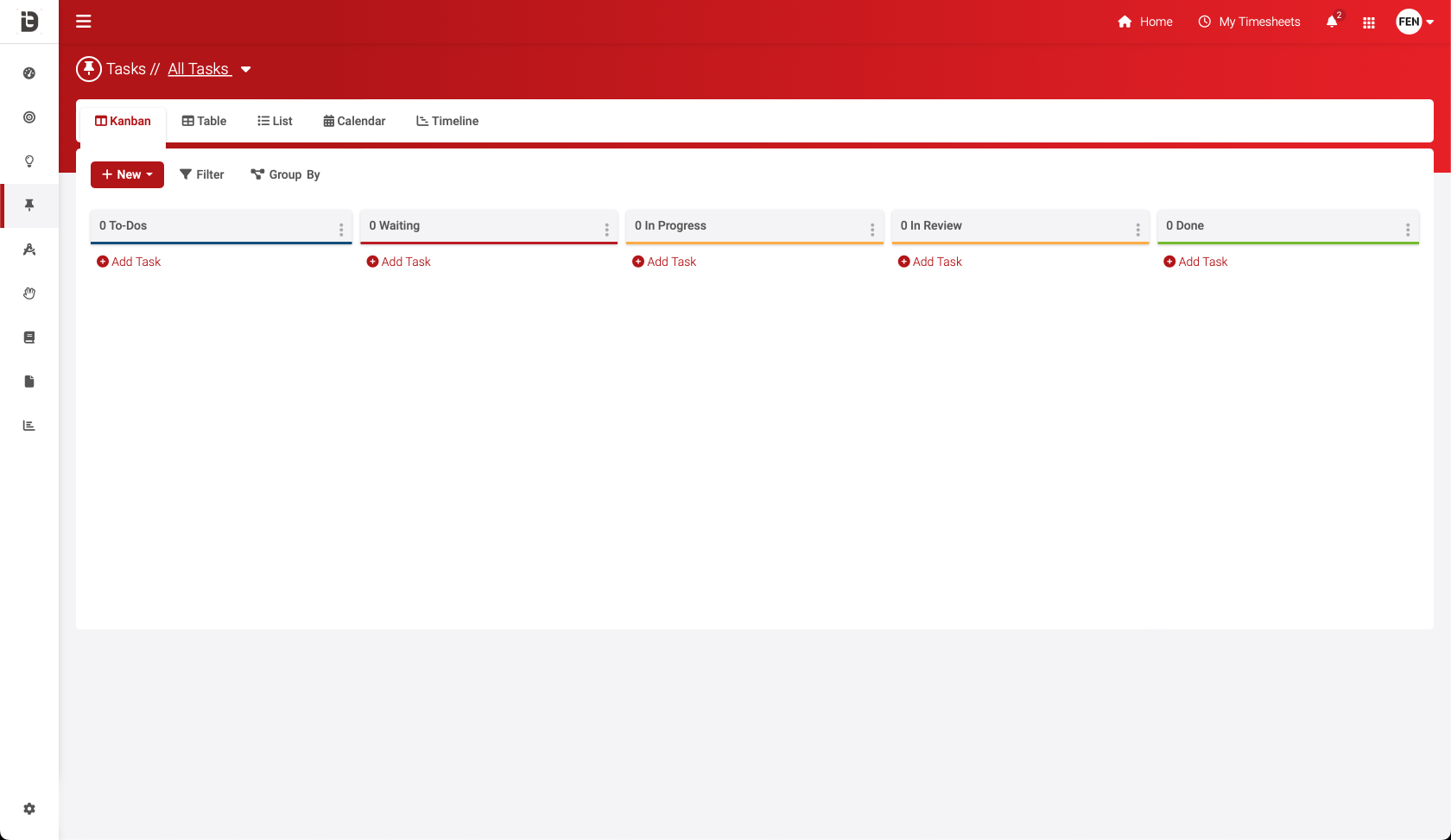Open the document file icon in sidebar
The width and height of the screenshot is (1451, 840).
[29, 382]
